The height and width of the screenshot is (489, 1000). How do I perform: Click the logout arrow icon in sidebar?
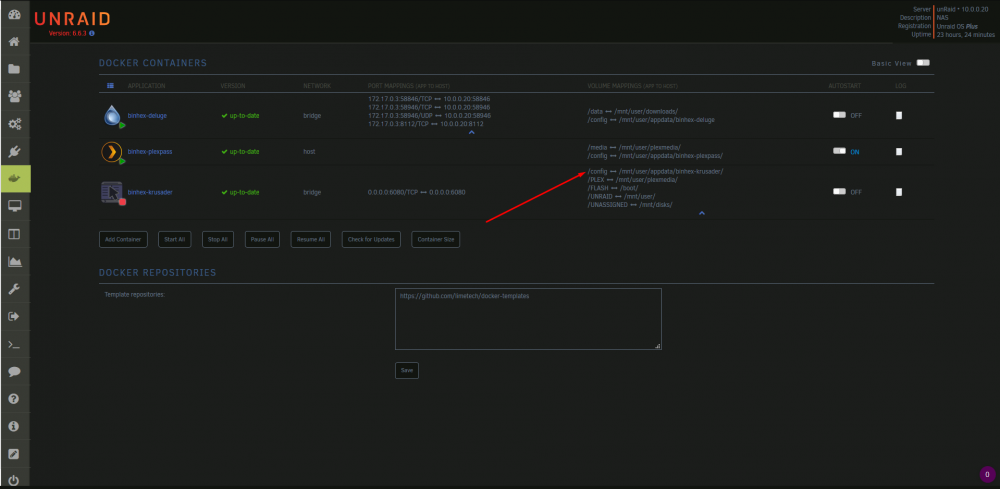[14, 316]
